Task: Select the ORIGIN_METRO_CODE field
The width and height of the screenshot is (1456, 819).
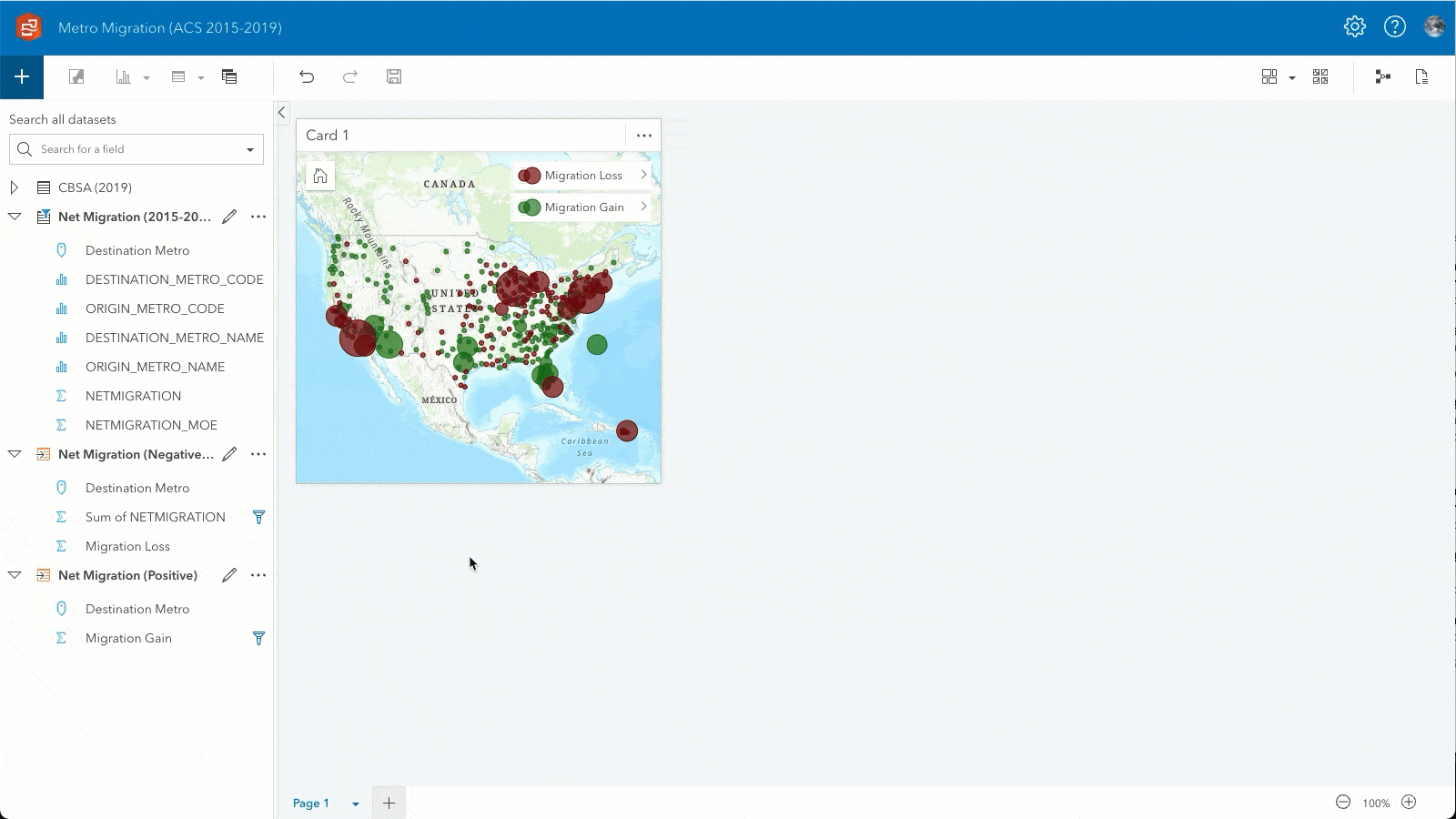Action: [155, 308]
